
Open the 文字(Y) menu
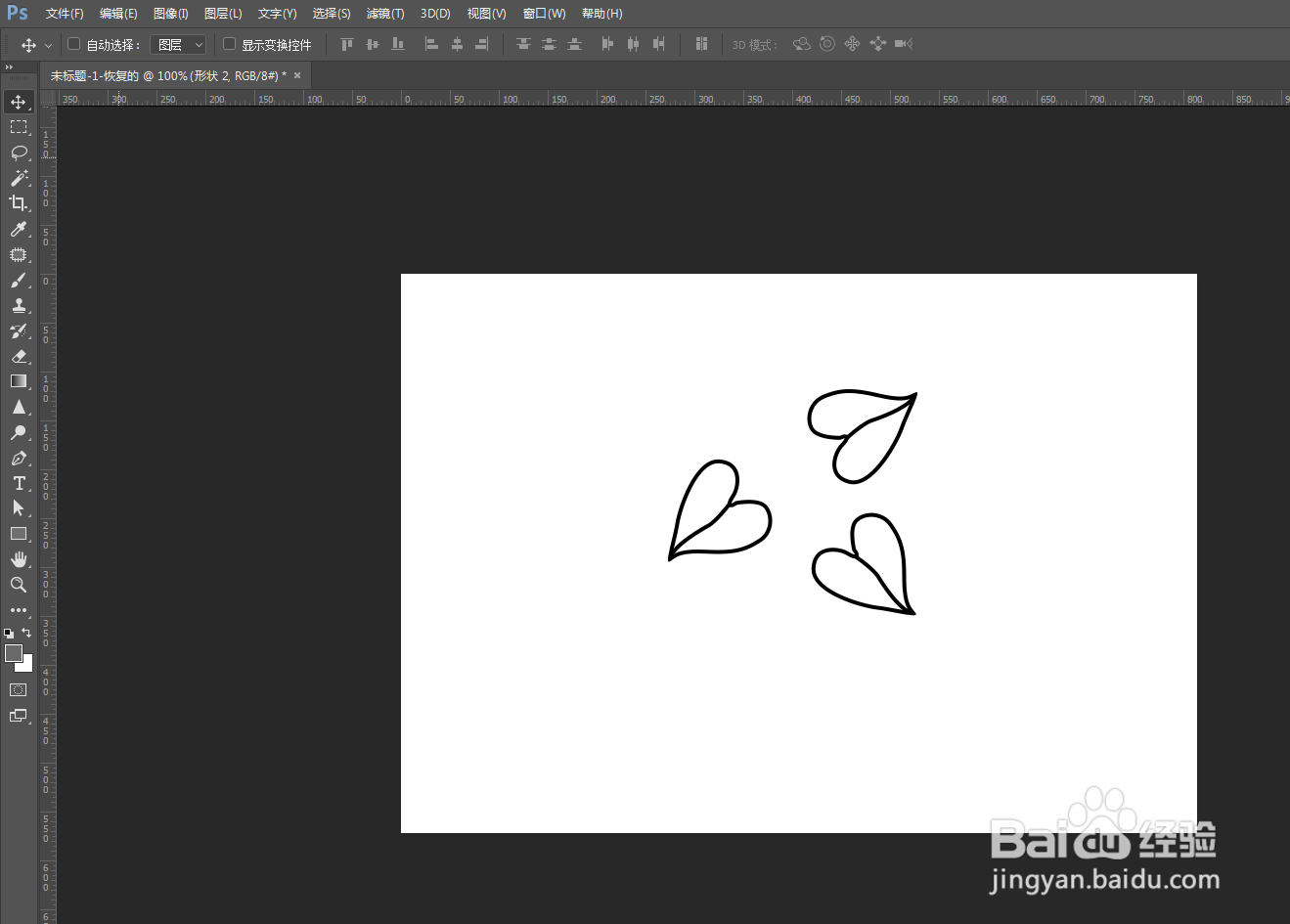[277, 14]
